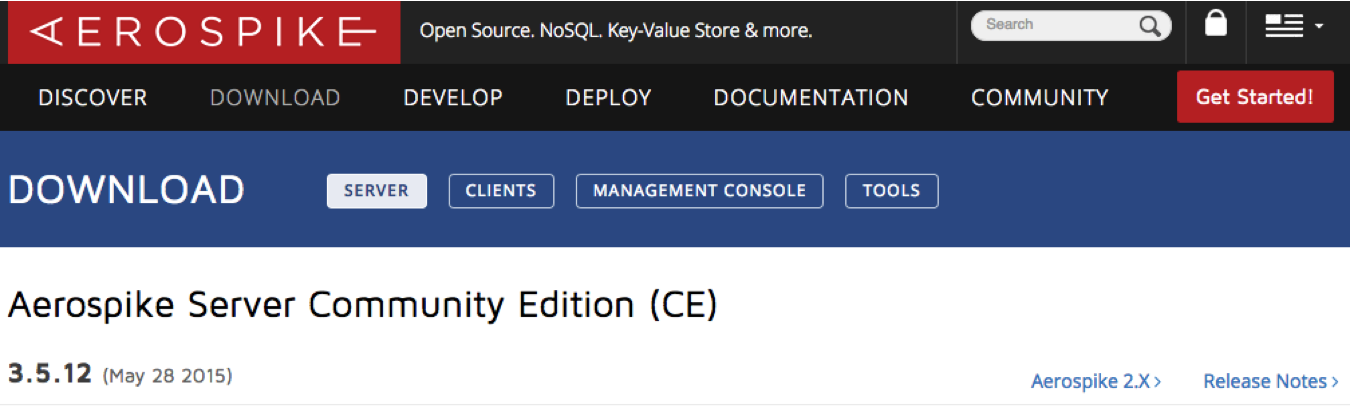The height and width of the screenshot is (411, 1350).
Task: Open the DOWNLOAD menu item
Action: click(275, 98)
